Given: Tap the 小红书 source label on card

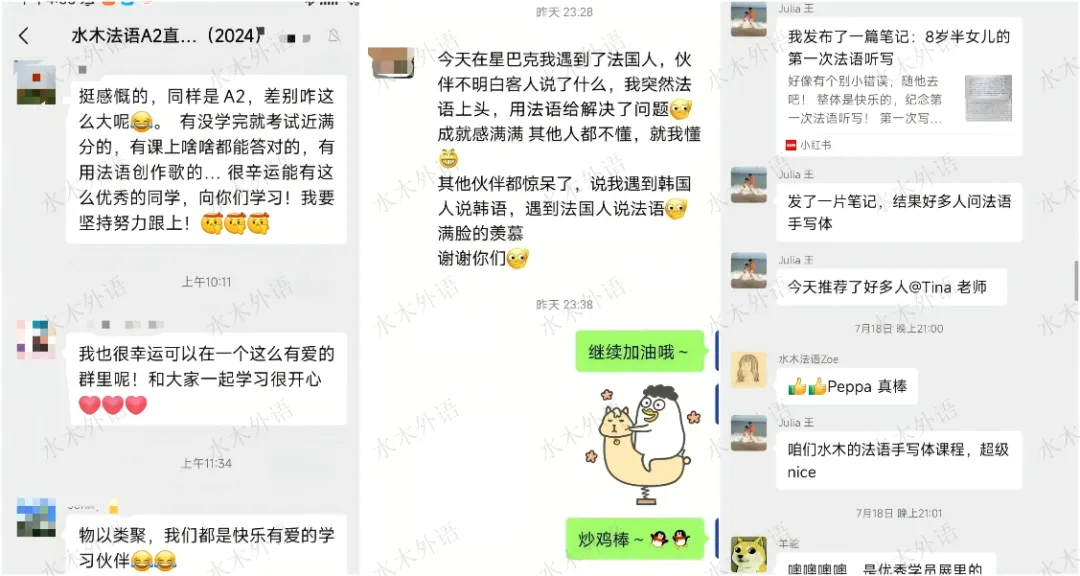Looking at the screenshot, I should point(809,145).
